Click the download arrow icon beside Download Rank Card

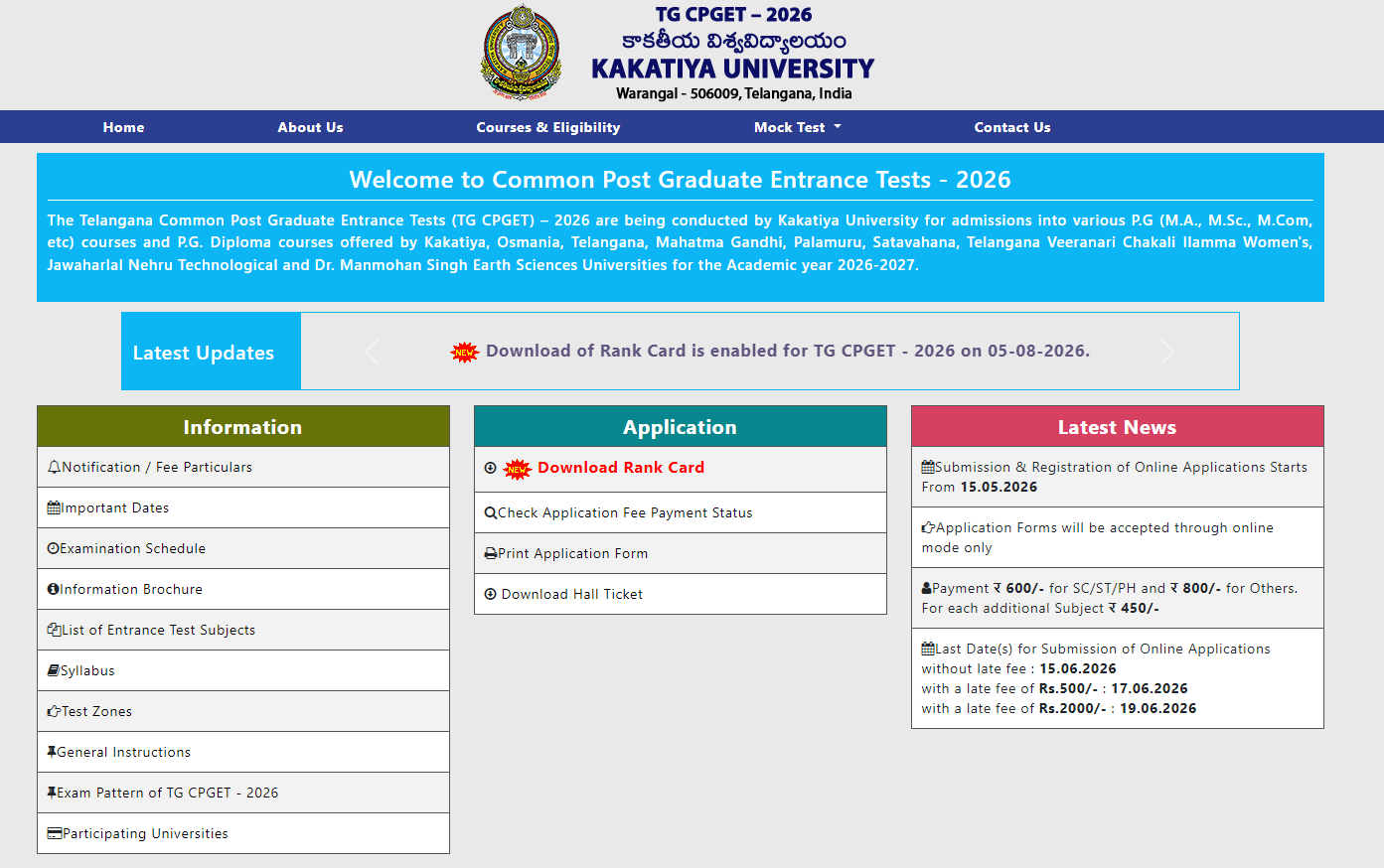[x=490, y=468]
